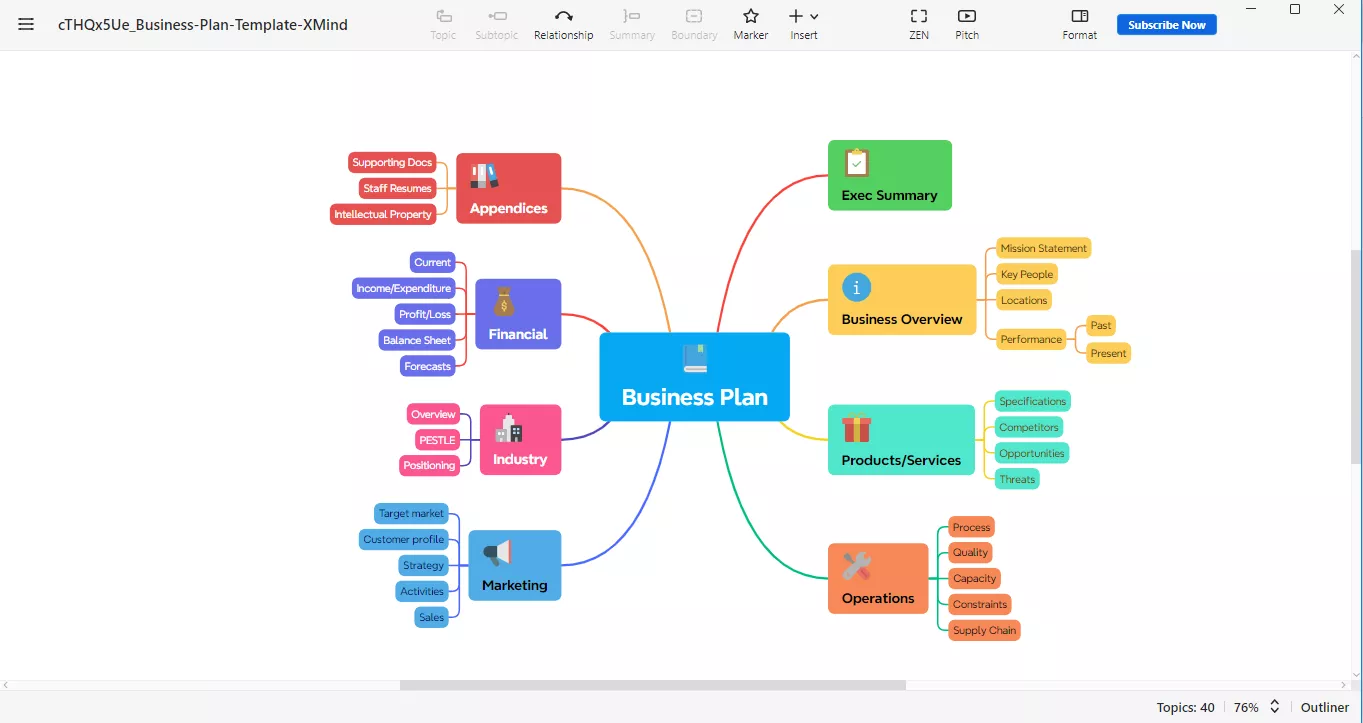Switch to Outliner view
This screenshot has height=723, width=1363.
coord(1325,707)
